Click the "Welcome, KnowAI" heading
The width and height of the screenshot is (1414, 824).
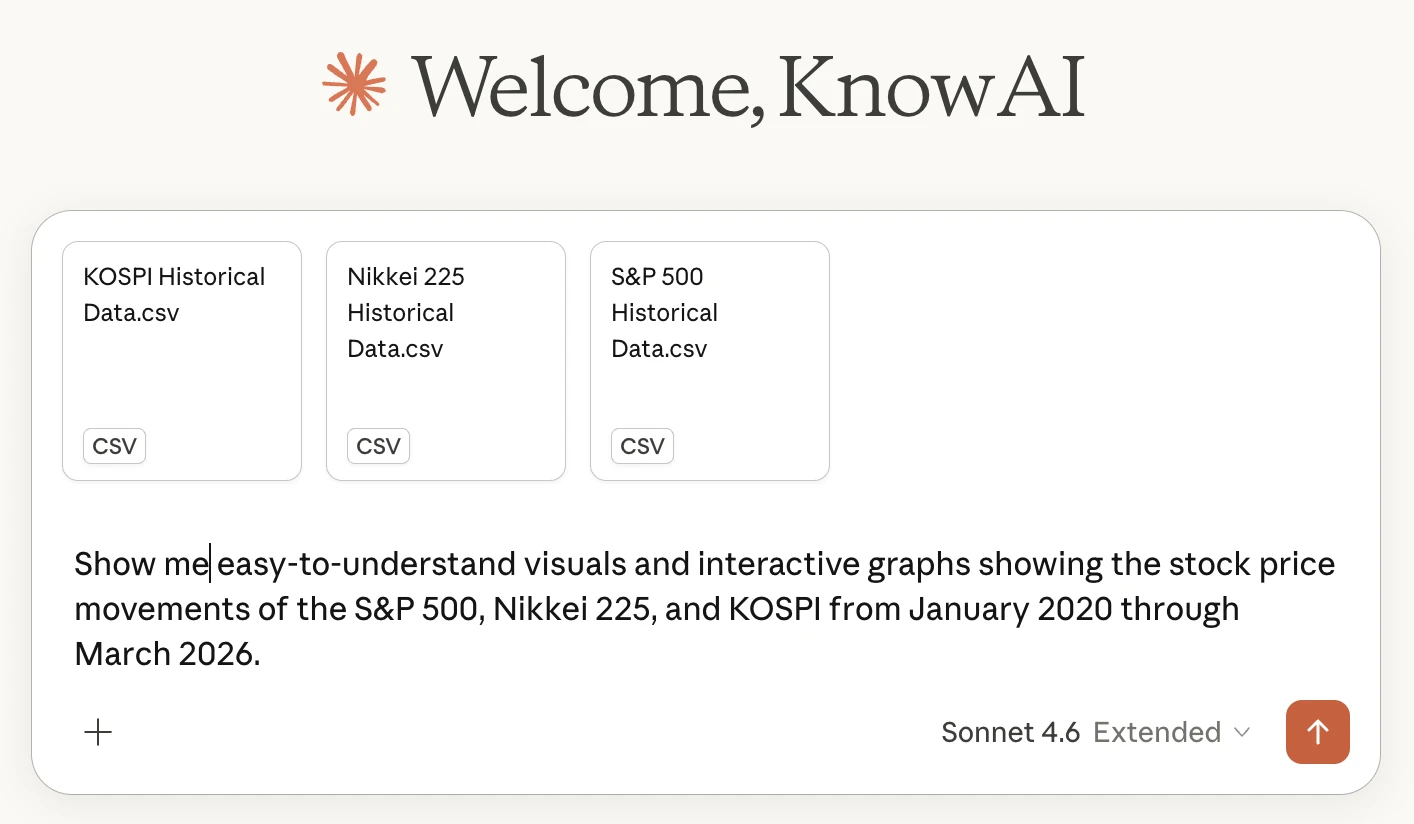[748, 87]
